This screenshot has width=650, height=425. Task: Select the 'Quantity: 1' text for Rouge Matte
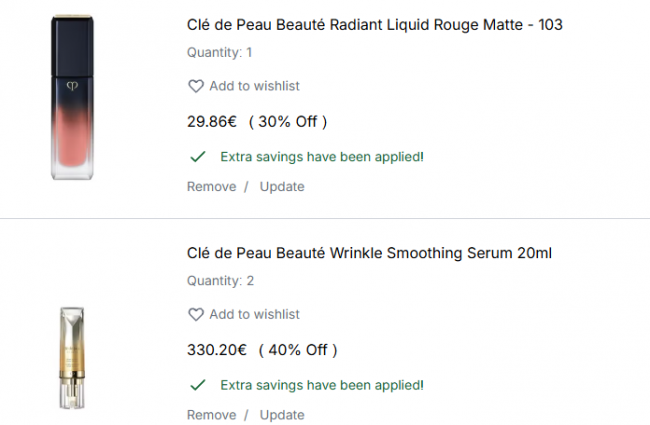click(220, 53)
